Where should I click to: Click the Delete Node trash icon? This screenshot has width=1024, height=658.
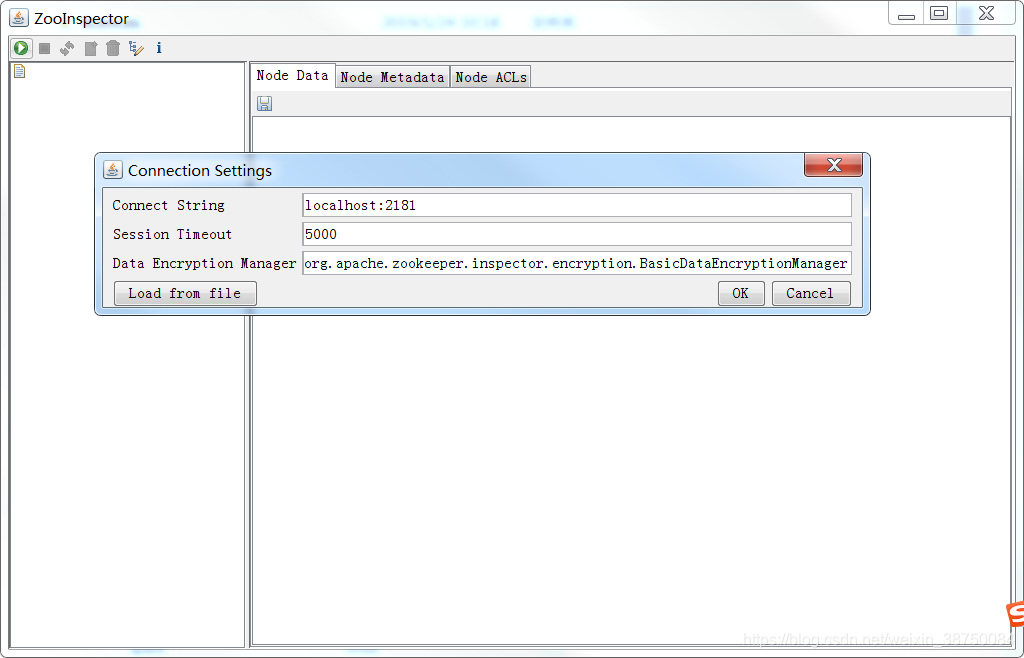pos(113,48)
